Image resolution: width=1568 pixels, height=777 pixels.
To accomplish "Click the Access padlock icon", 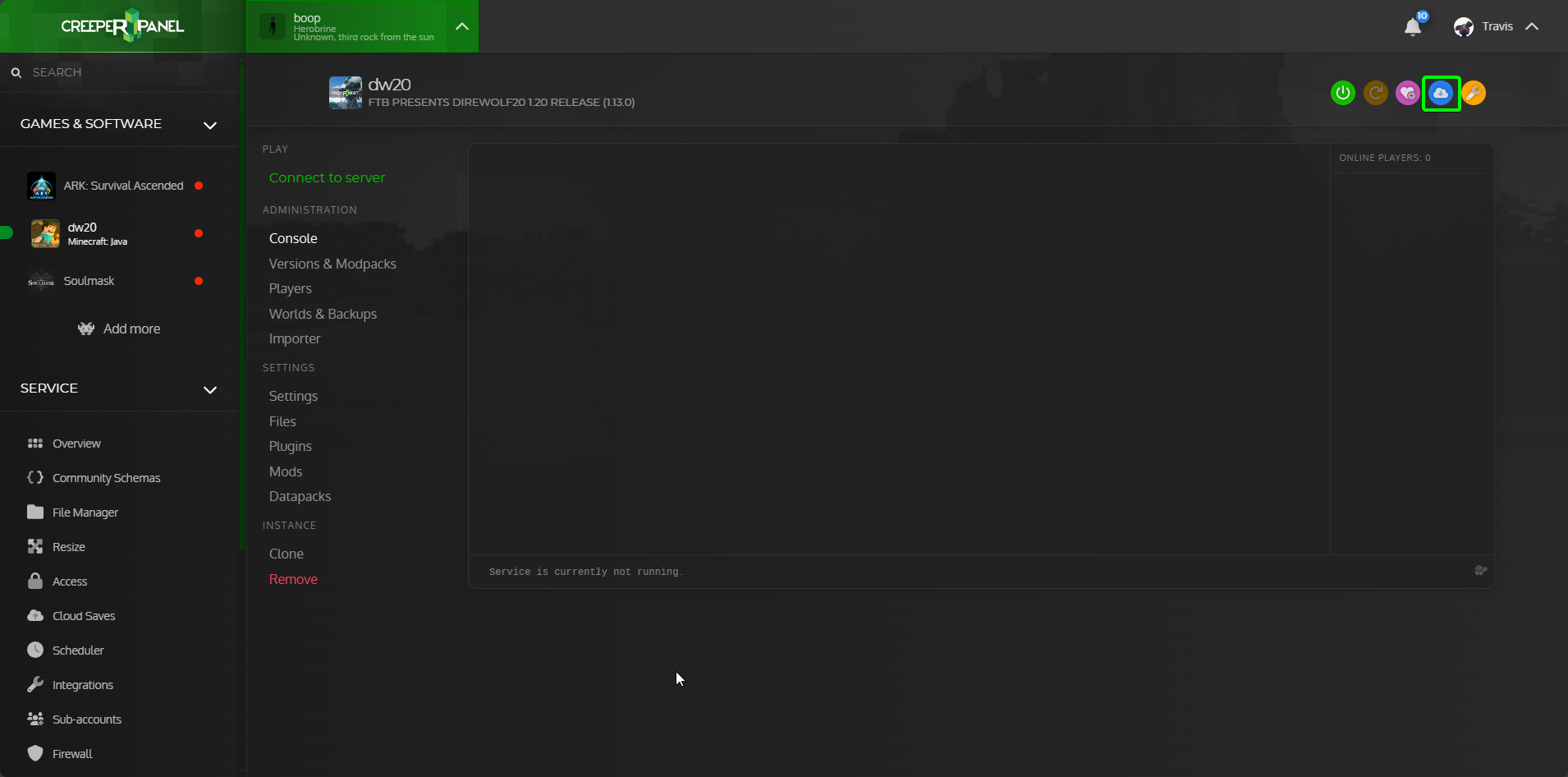I will (x=35, y=581).
